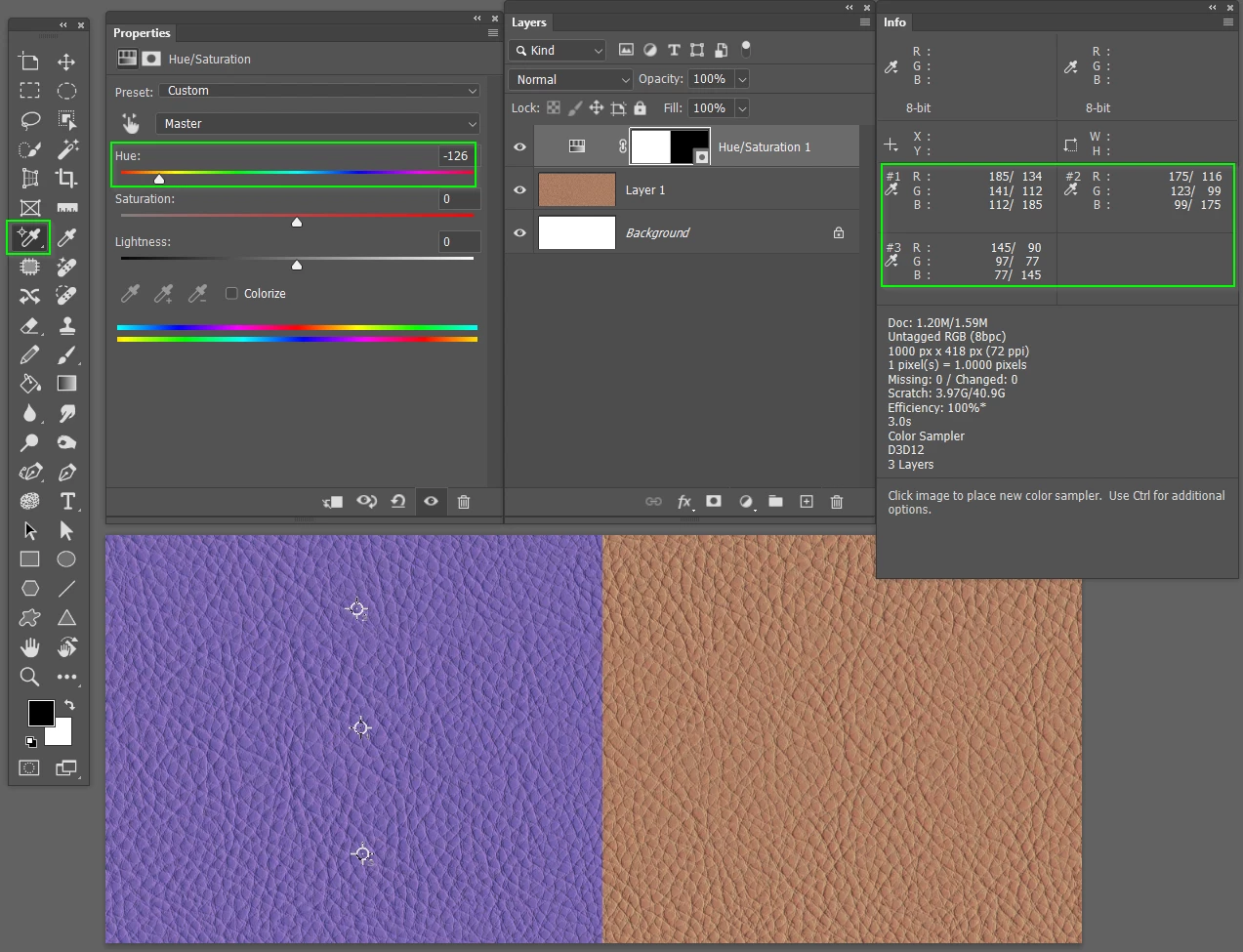Select the Object Selection tool
Screen dimensions: 1243x952
(66, 120)
